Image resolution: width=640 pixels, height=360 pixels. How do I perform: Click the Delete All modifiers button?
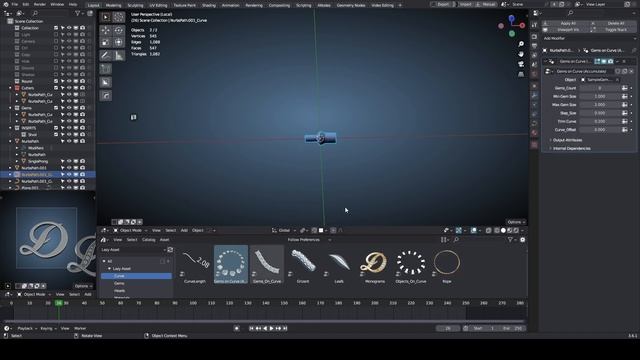(613, 23)
